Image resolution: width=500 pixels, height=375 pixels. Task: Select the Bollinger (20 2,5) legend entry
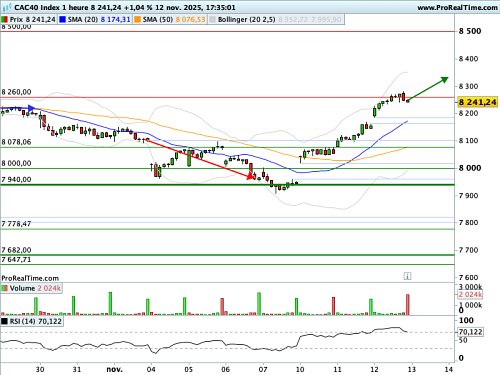[276, 20]
